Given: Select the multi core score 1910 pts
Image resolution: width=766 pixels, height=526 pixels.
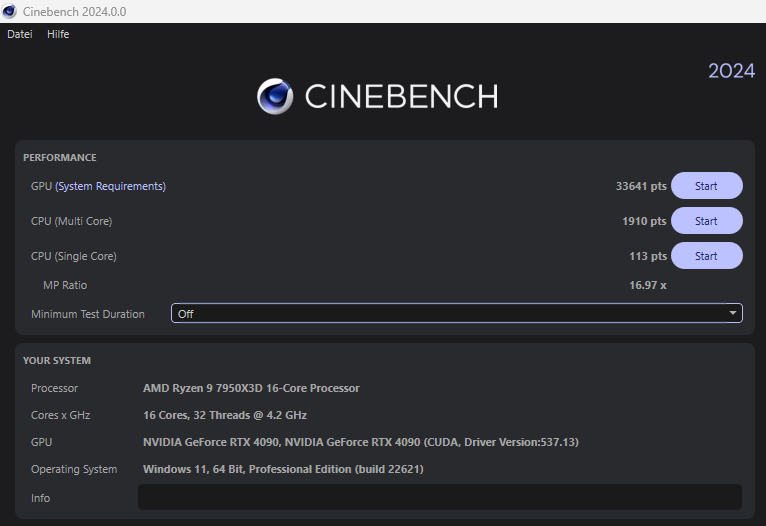Looking at the screenshot, I should (x=644, y=221).
